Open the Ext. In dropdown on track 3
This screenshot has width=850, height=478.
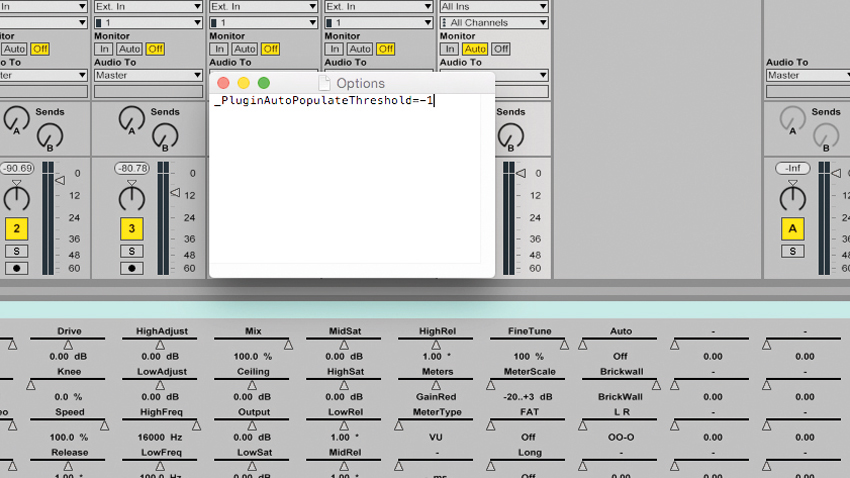[x=149, y=7]
